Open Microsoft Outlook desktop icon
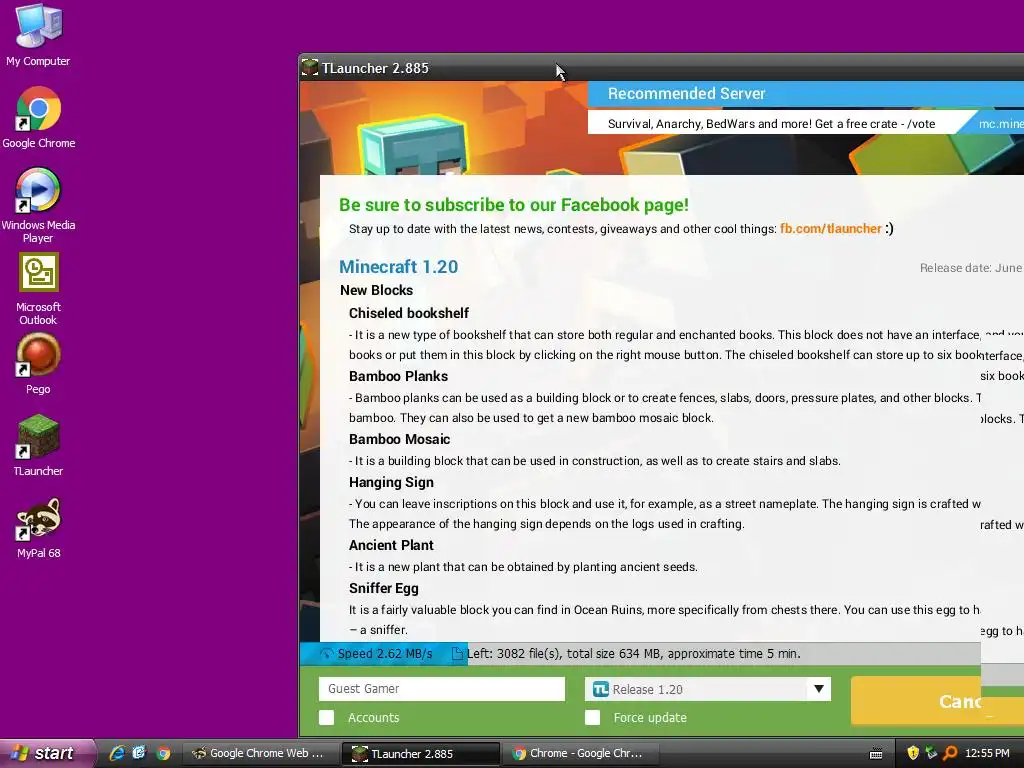The width and height of the screenshot is (1024, 768). 38,289
